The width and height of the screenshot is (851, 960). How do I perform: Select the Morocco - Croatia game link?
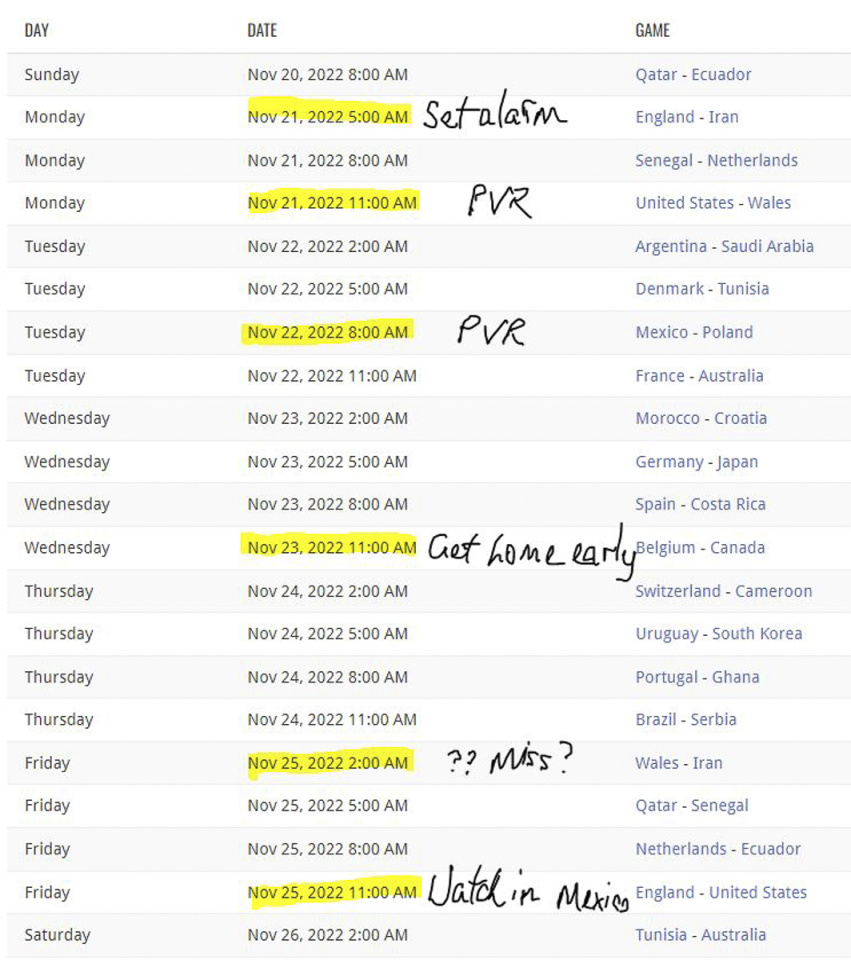[x=701, y=418]
